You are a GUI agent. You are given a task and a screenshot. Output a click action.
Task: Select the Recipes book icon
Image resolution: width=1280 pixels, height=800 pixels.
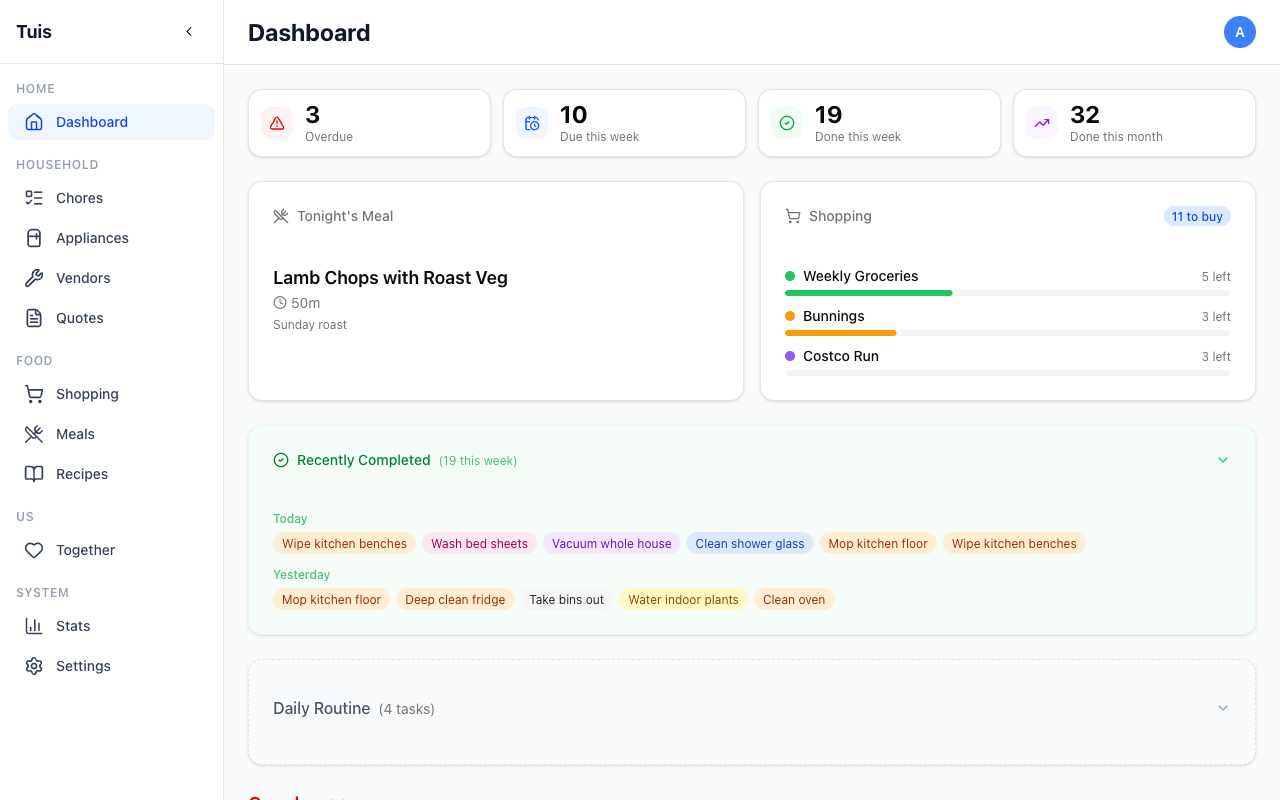(34, 473)
